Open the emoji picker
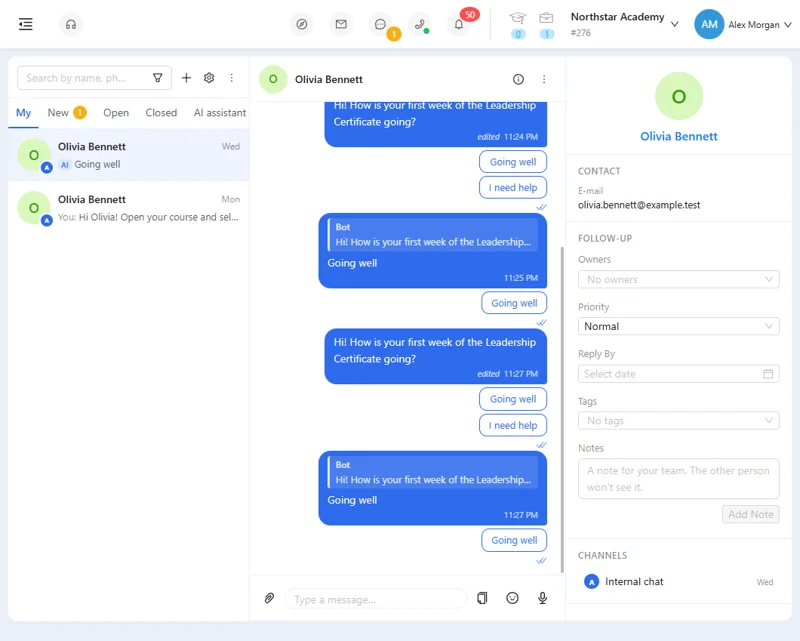Image resolution: width=800 pixels, height=641 pixels. [512, 598]
